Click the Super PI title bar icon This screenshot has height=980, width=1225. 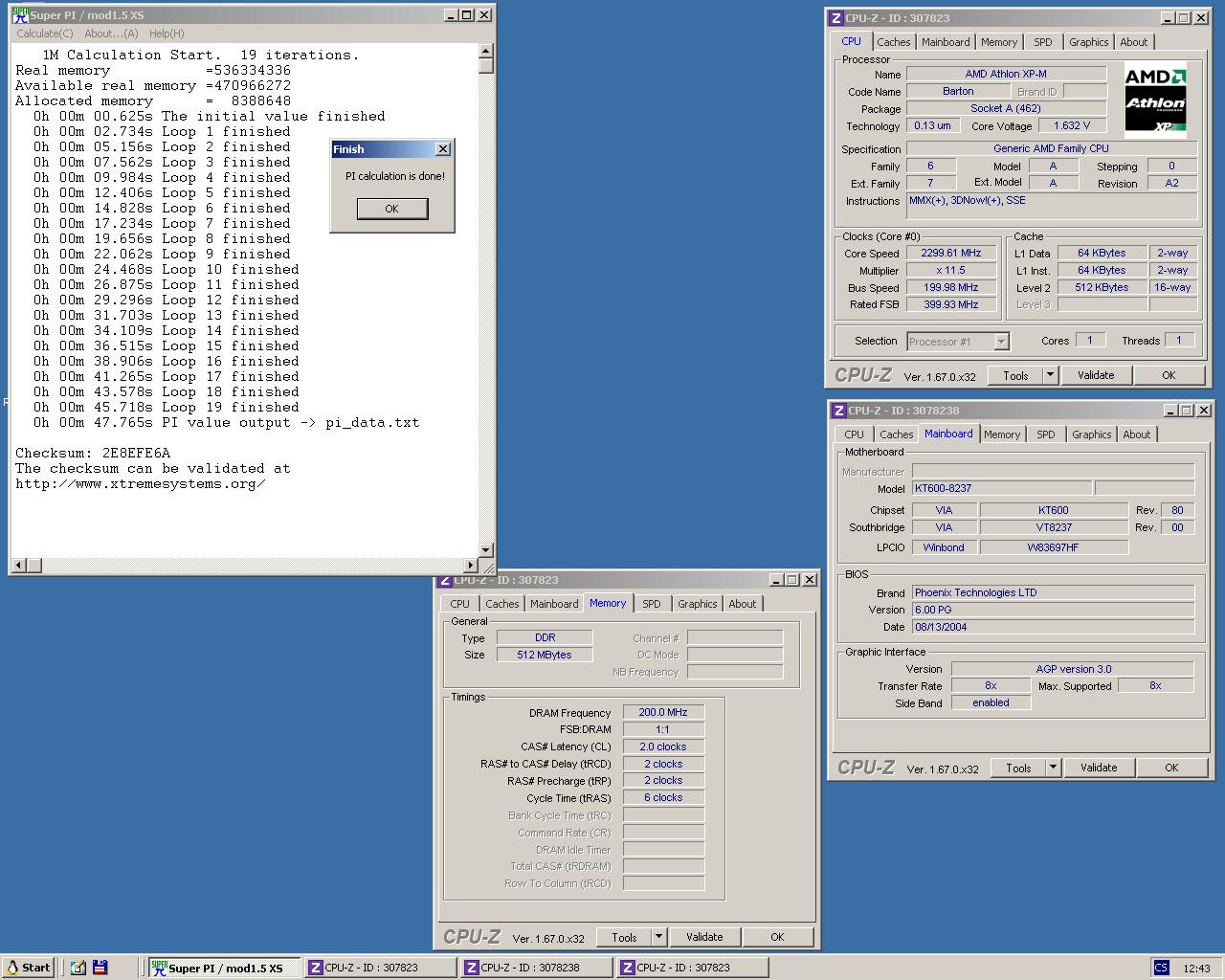[x=20, y=15]
